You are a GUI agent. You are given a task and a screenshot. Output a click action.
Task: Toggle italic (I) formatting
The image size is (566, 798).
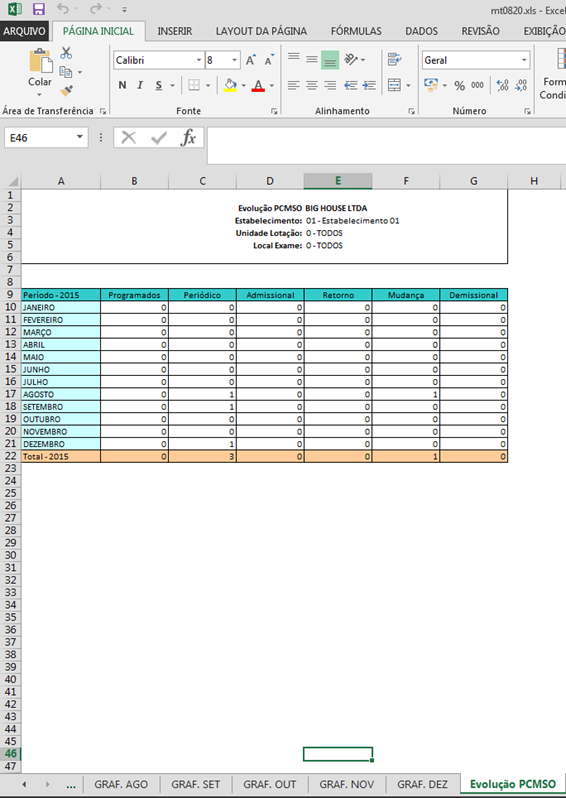[x=140, y=85]
